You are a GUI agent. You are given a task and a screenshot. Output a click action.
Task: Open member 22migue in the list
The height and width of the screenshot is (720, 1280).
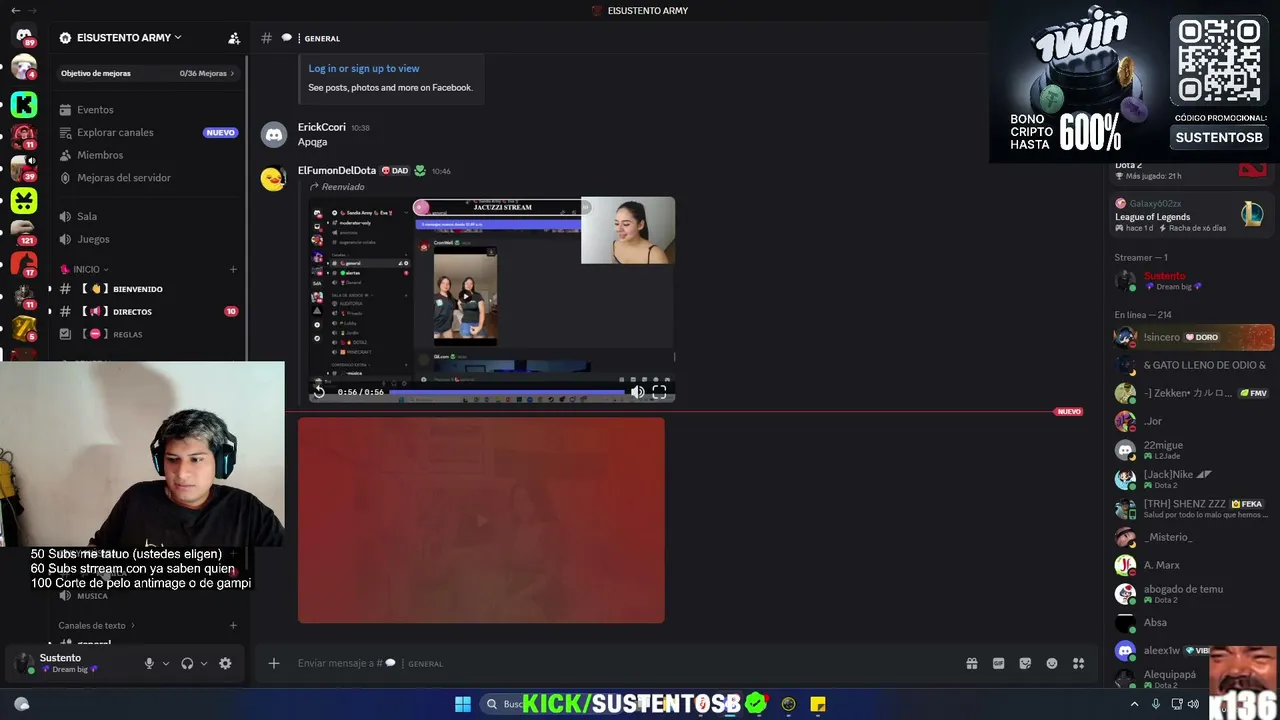pos(1190,449)
